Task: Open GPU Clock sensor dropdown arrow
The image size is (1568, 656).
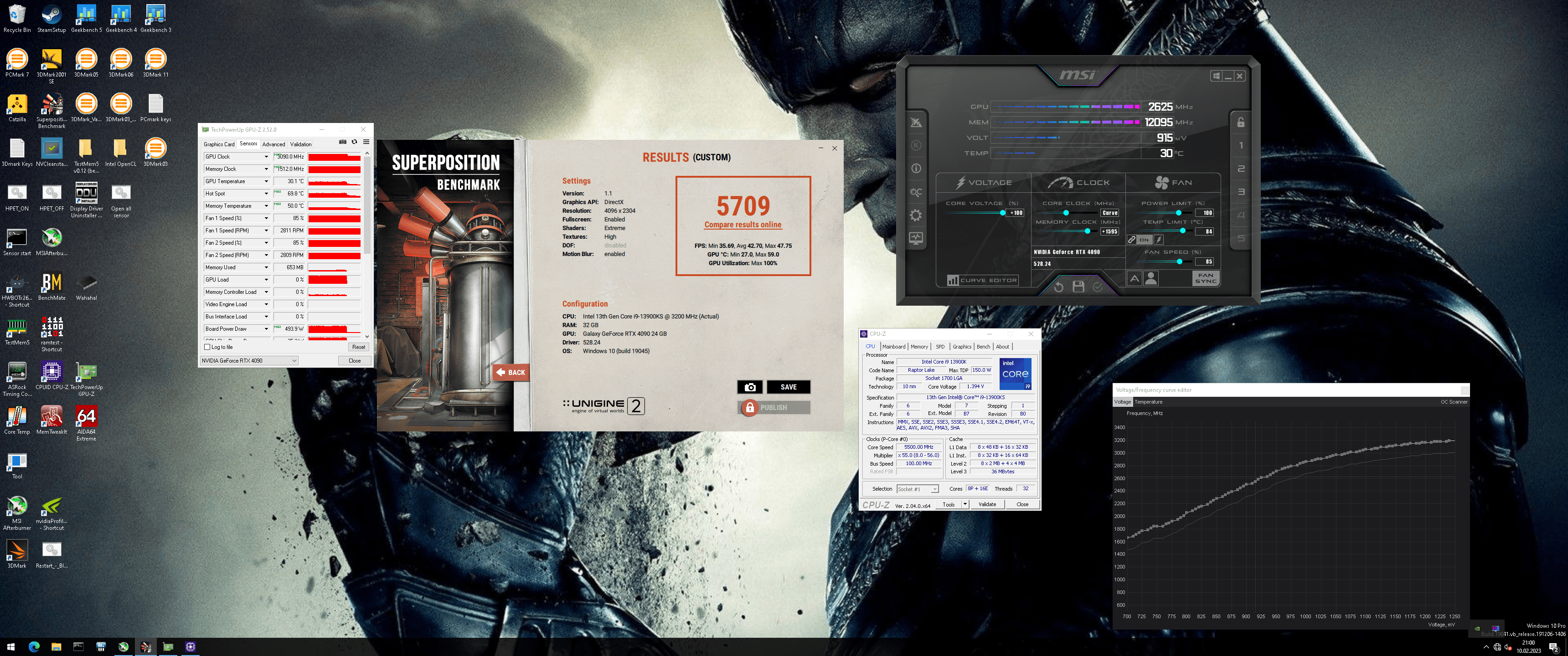Action: pos(266,157)
